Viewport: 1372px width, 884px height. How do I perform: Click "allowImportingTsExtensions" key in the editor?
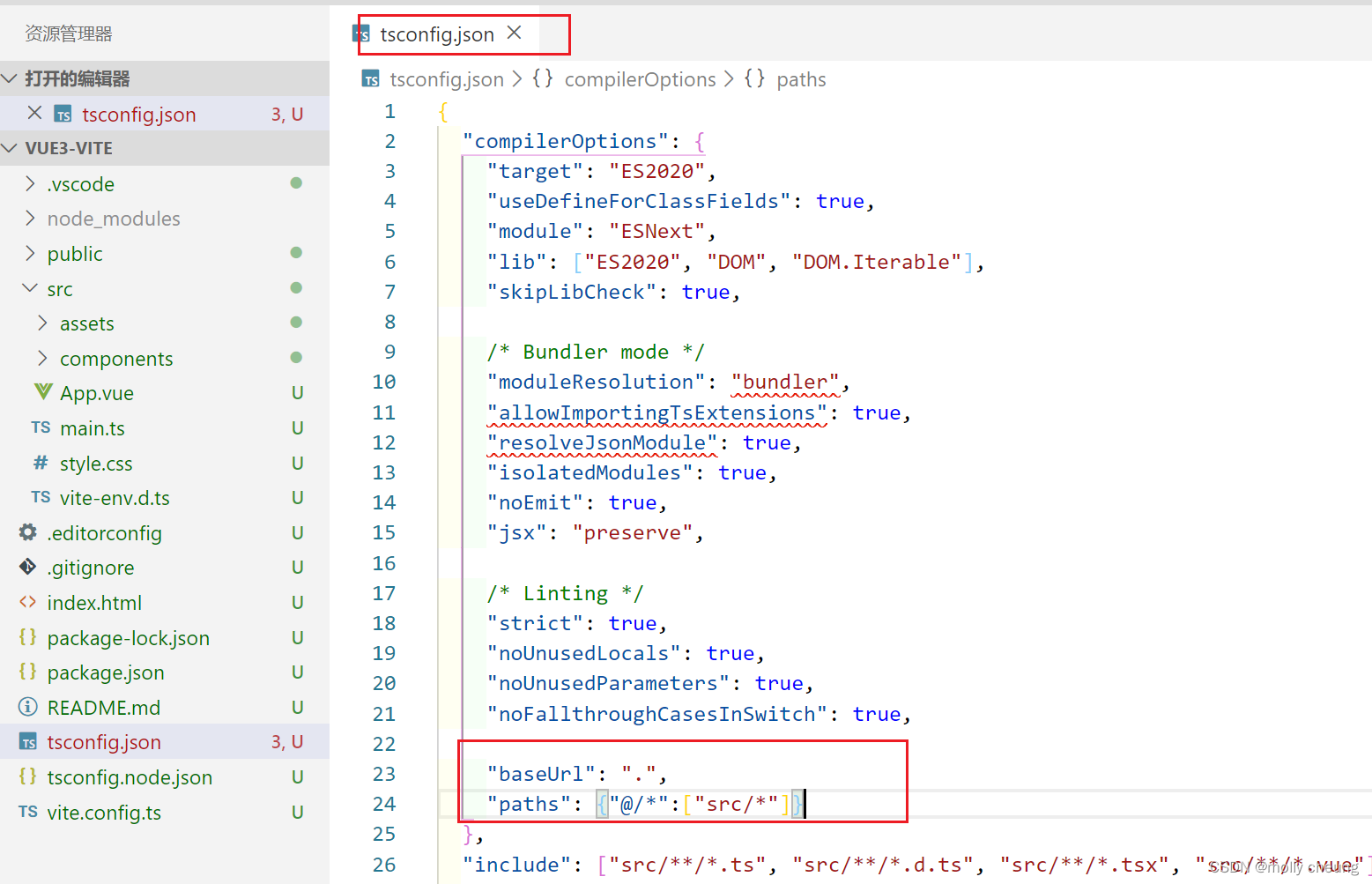656,412
